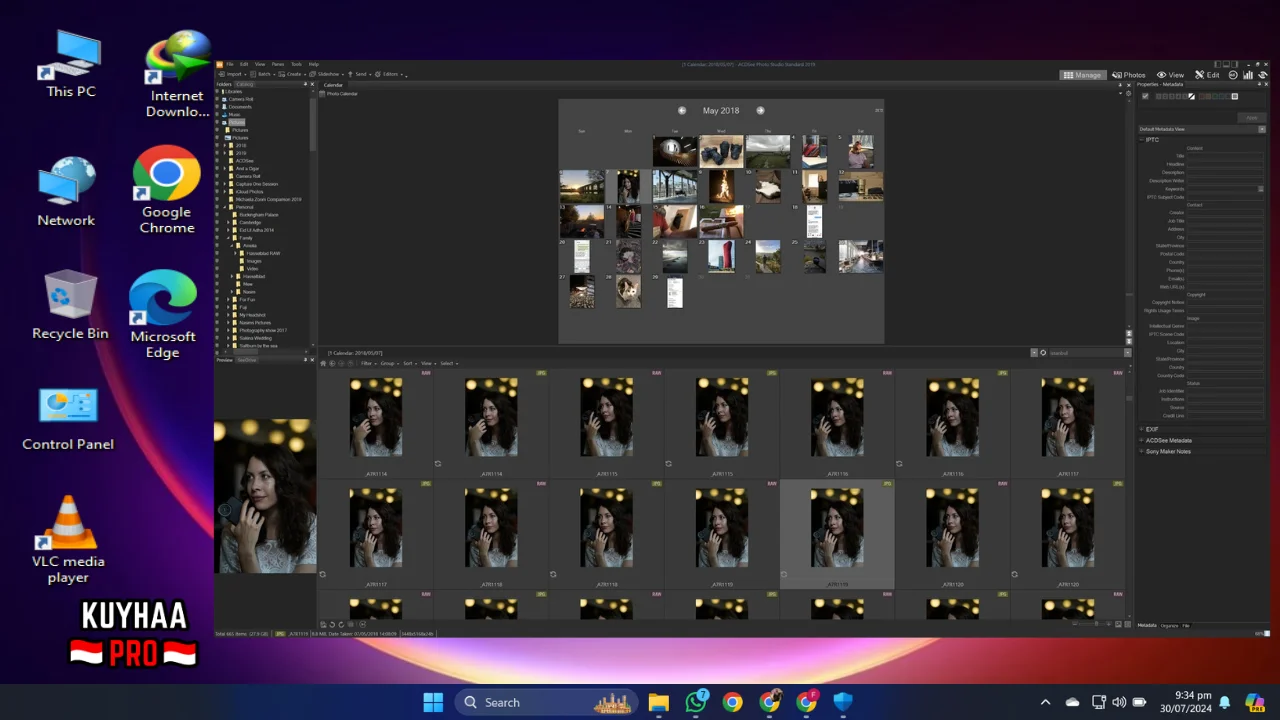The width and height of the screenshot is (1280, 720).
Task: Select the Libraries tree item
Action: tap(235, 91)
